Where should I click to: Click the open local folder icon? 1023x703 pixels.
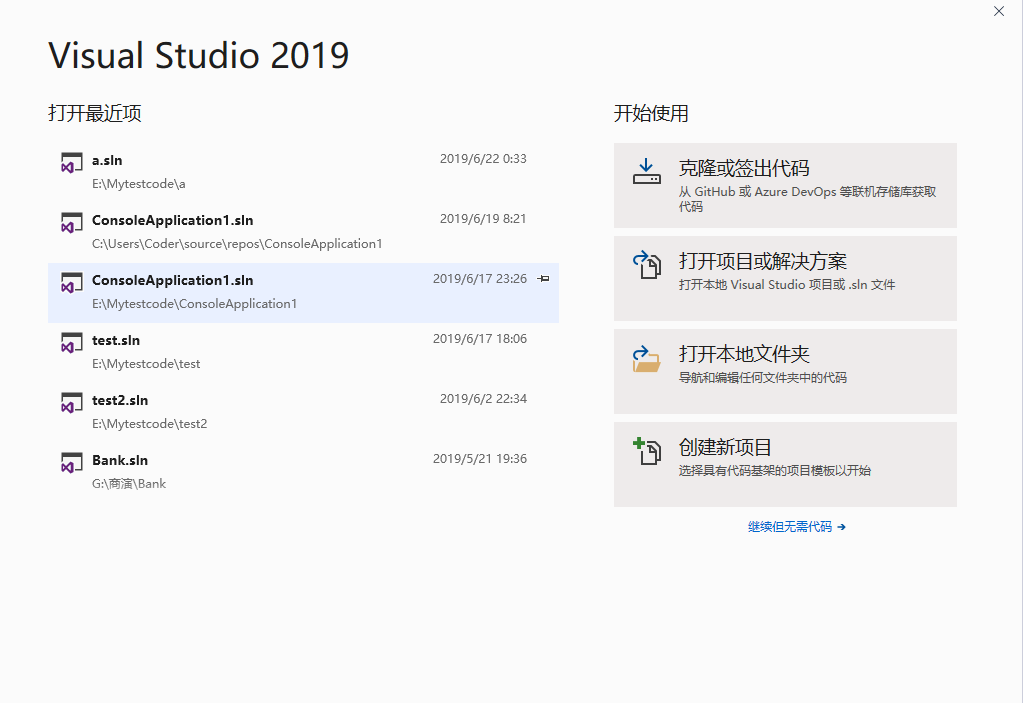point(647,359)
